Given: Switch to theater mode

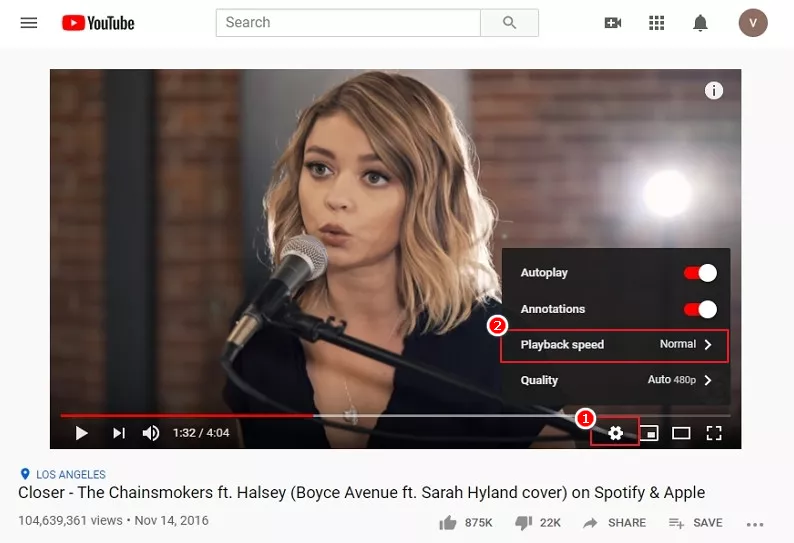Looking at the screenshot, I should pos(681,433).
